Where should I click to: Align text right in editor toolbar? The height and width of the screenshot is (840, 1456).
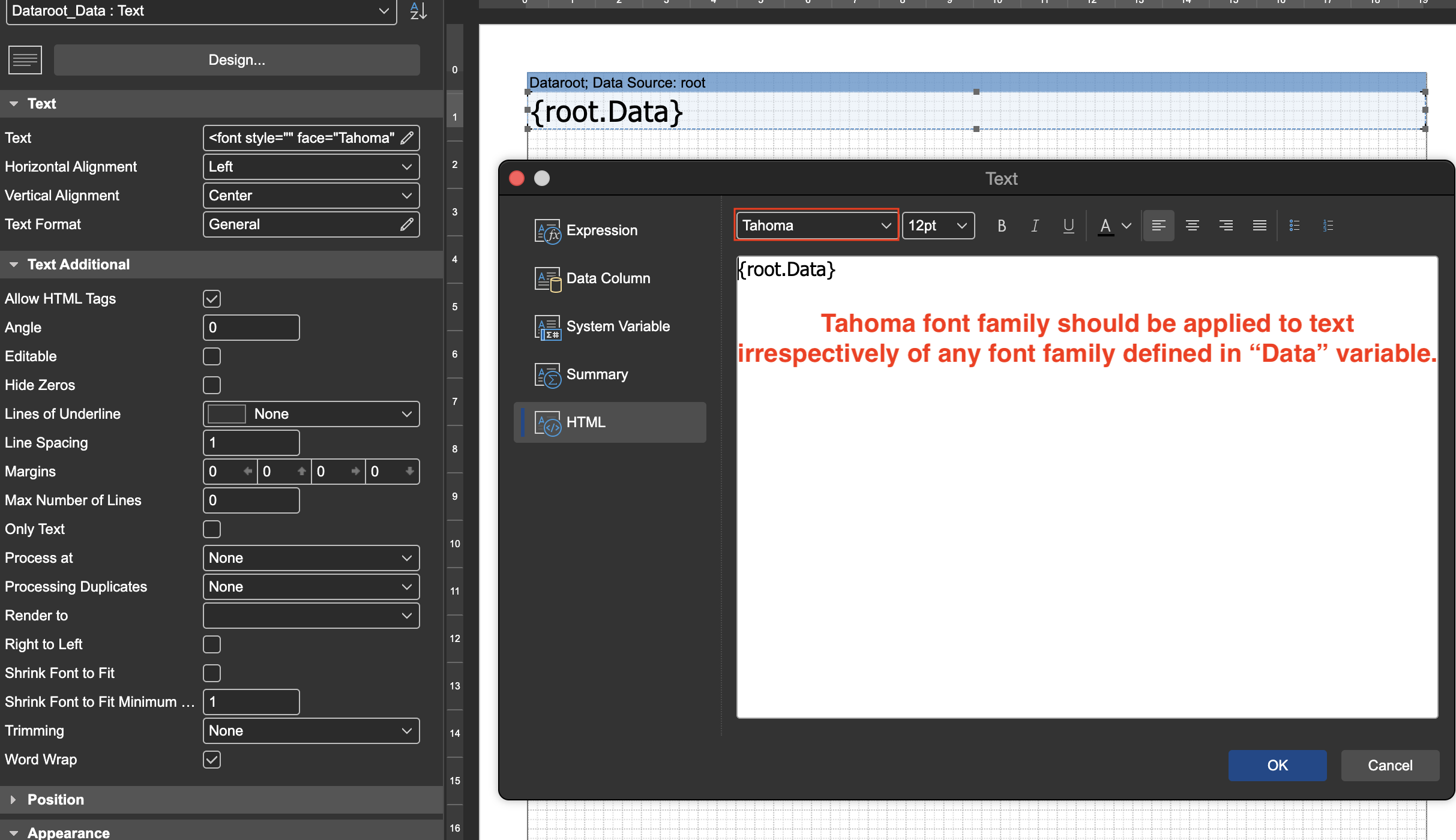(1226, 226)
